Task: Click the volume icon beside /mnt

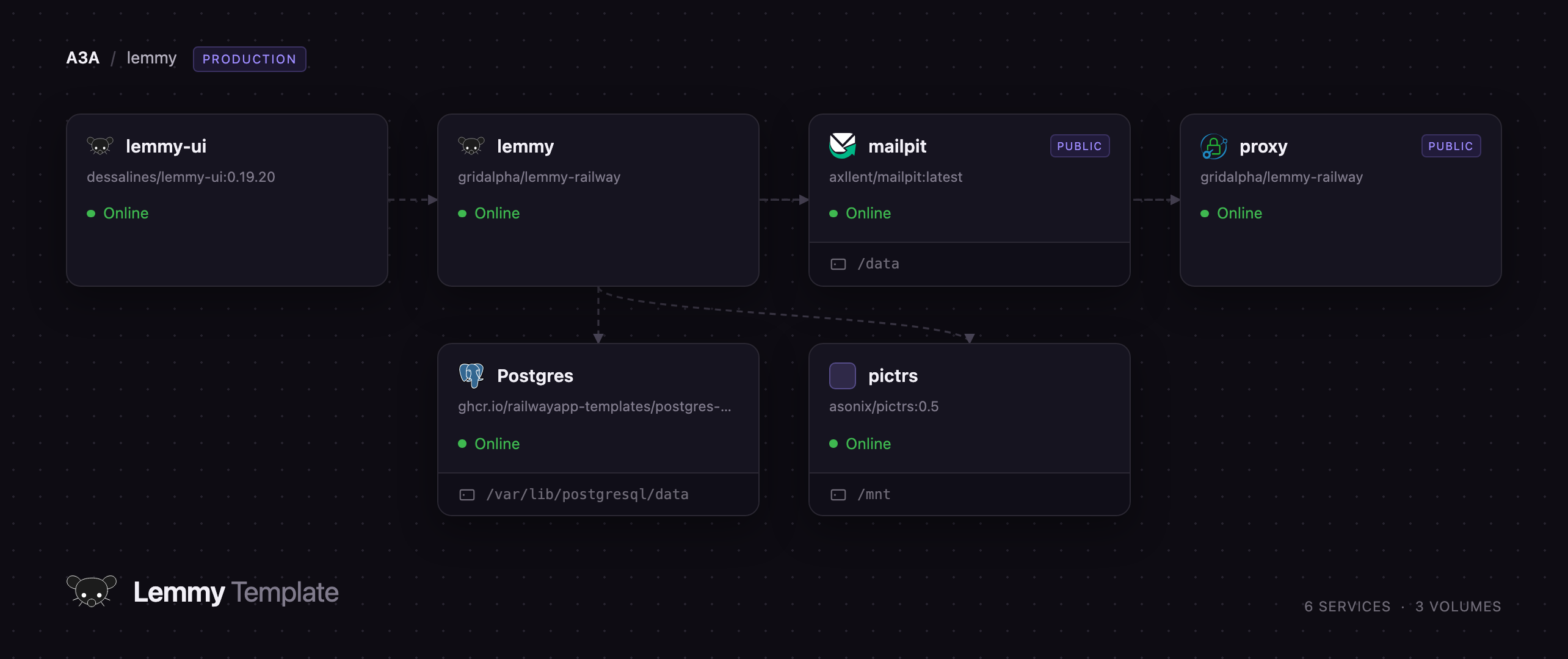Action: [x=838, y=495]
